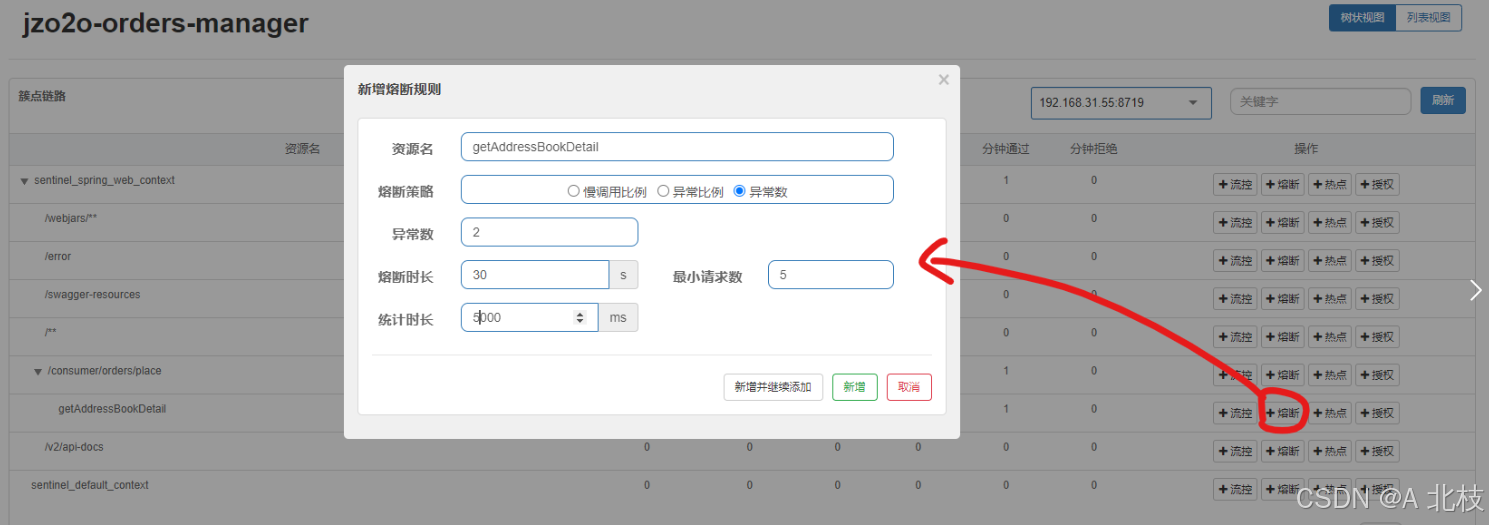Collapse the /consumer/orders/place tree node
This screenshot has width=1489, height=525.
pyautogui.click(x=39, y=372)
